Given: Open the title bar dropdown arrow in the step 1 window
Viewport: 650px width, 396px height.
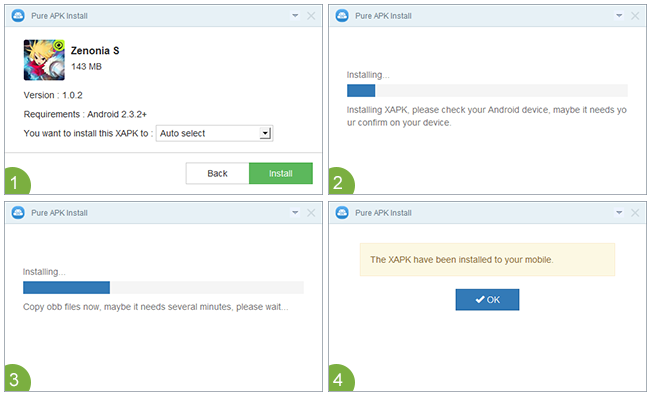Looking at the screenshot, I should [295, 16].
